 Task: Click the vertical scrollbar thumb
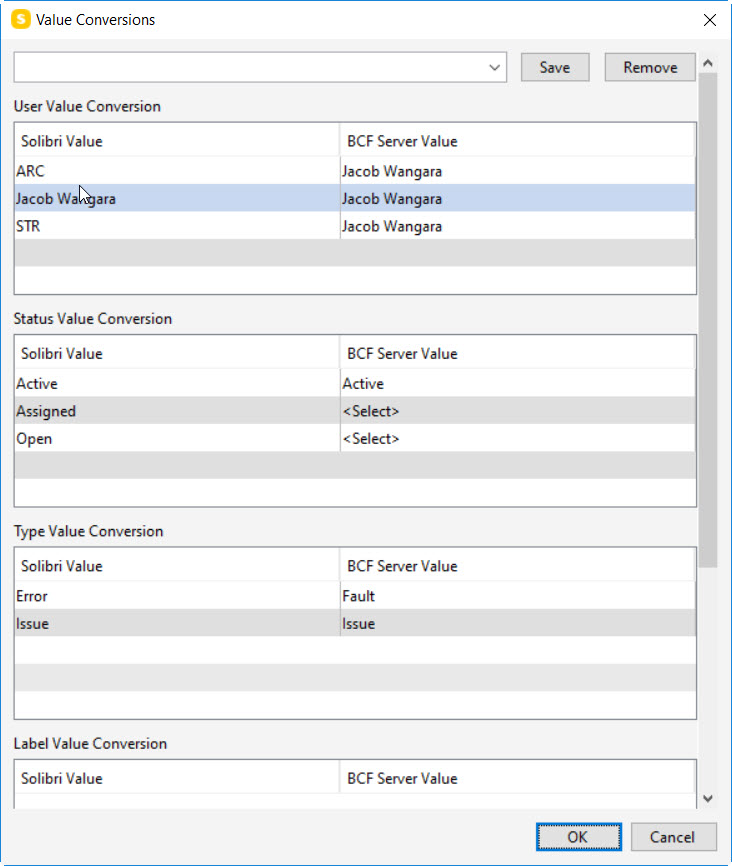pyautogui.click(x=708, y=320)
